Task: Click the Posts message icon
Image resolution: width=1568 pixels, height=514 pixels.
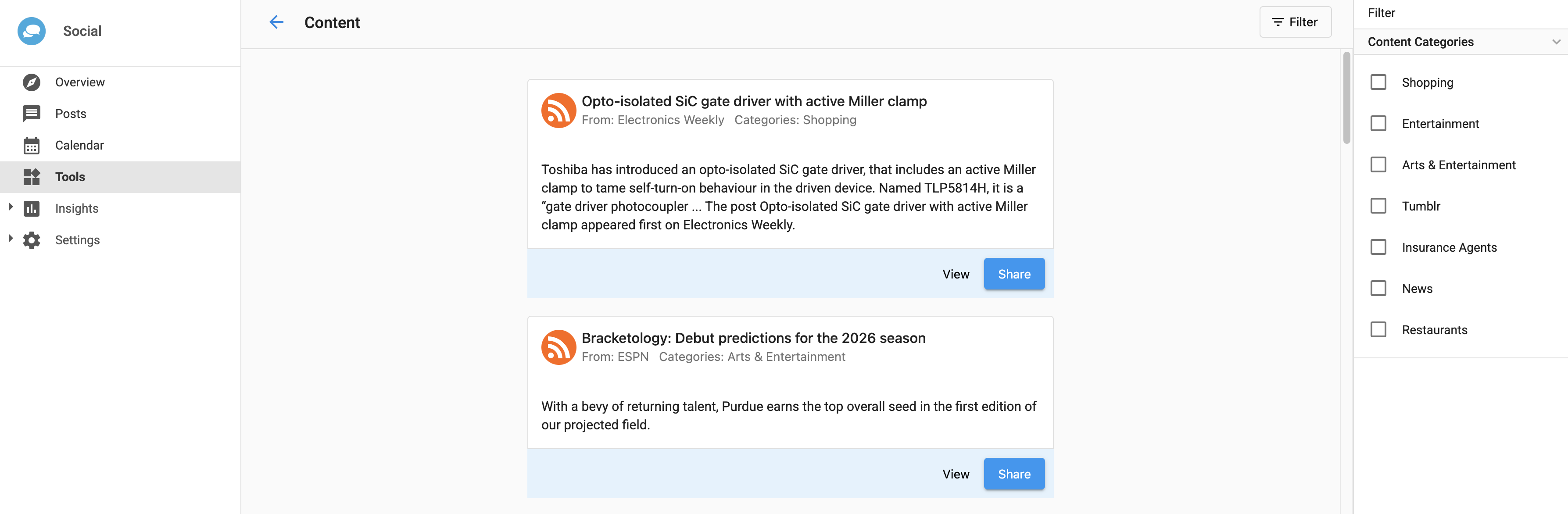Action: tap(32, 114)
